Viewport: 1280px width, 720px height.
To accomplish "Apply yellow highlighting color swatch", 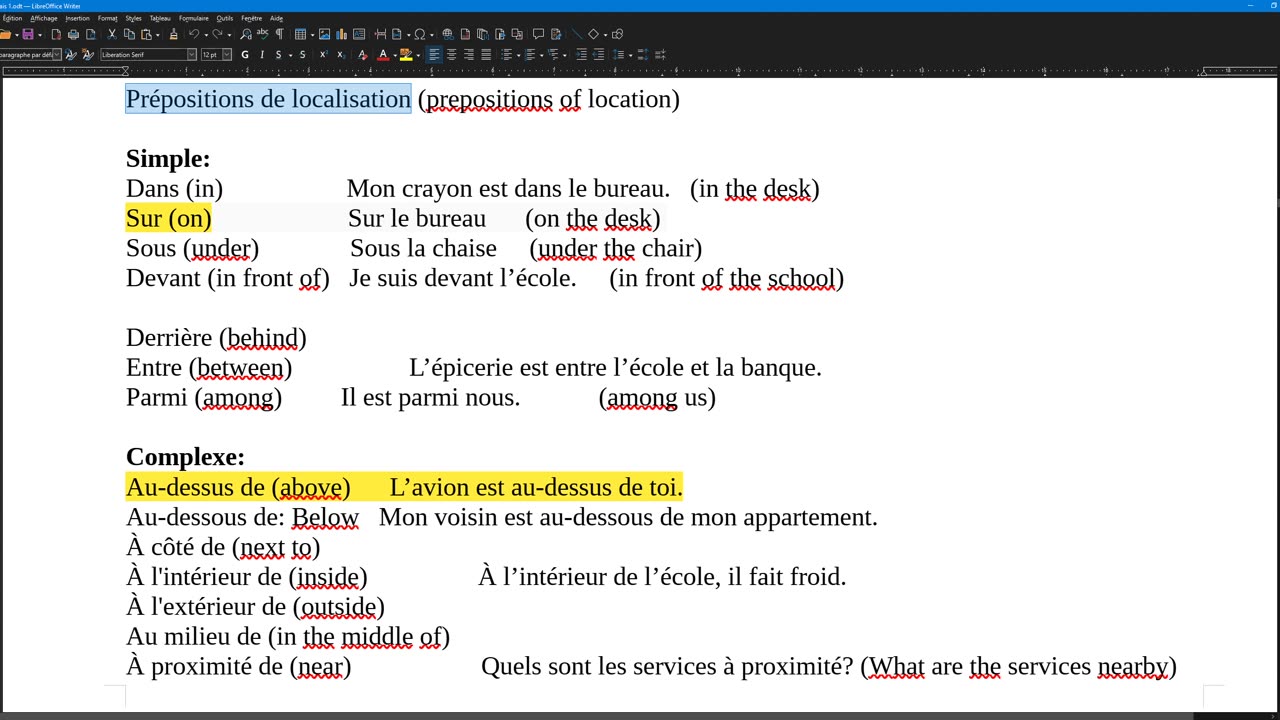I will coord(406,55).
